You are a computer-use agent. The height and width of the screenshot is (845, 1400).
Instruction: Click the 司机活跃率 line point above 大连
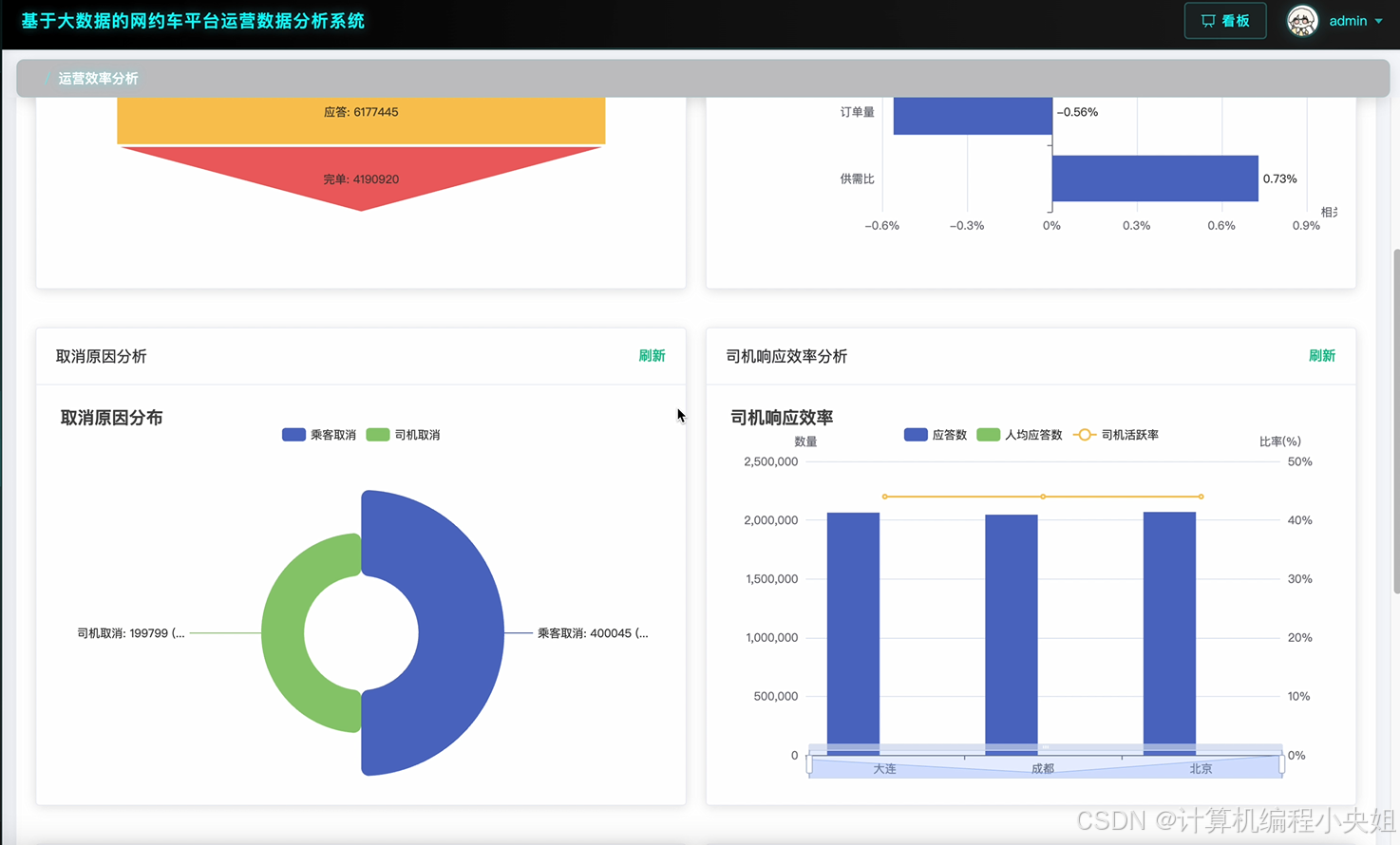tap(884, 497)
